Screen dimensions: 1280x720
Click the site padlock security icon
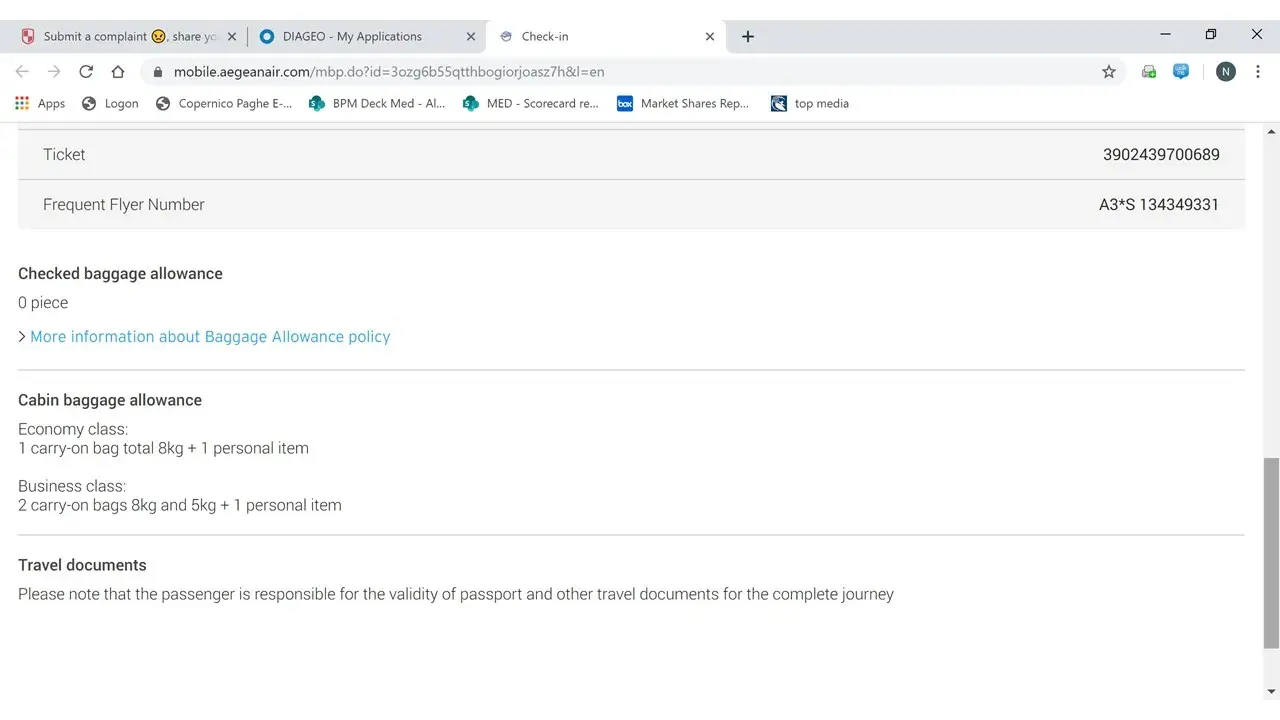157,72
